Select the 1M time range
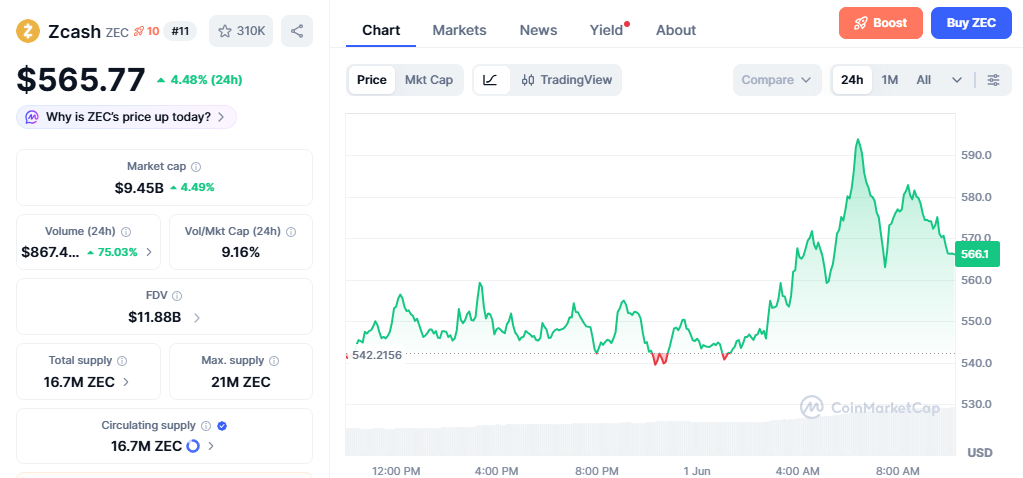Viewport: 1023px width, 478px height. [x=890, y=80]
